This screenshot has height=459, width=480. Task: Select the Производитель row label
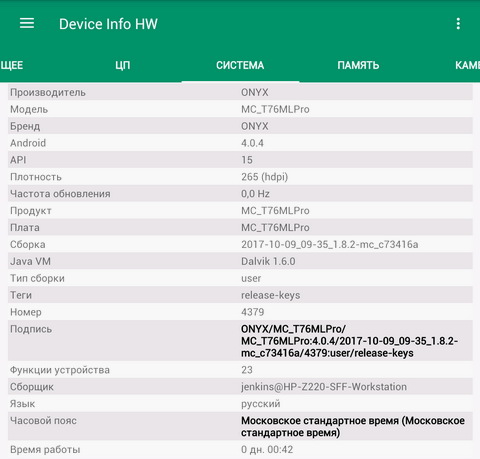click(48, 92)
